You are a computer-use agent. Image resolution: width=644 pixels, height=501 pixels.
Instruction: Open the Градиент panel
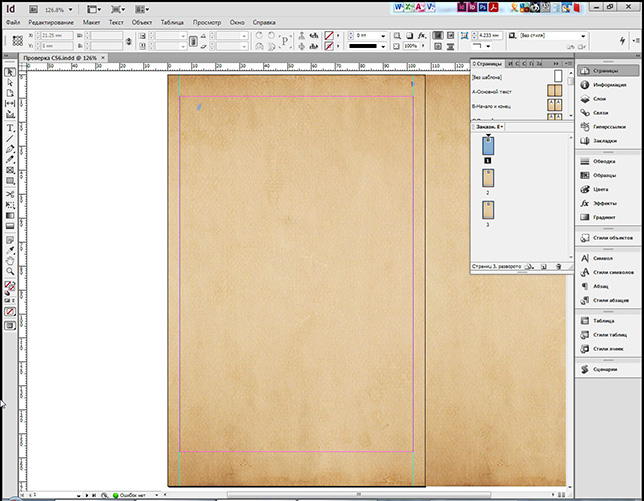coord(603,216)
